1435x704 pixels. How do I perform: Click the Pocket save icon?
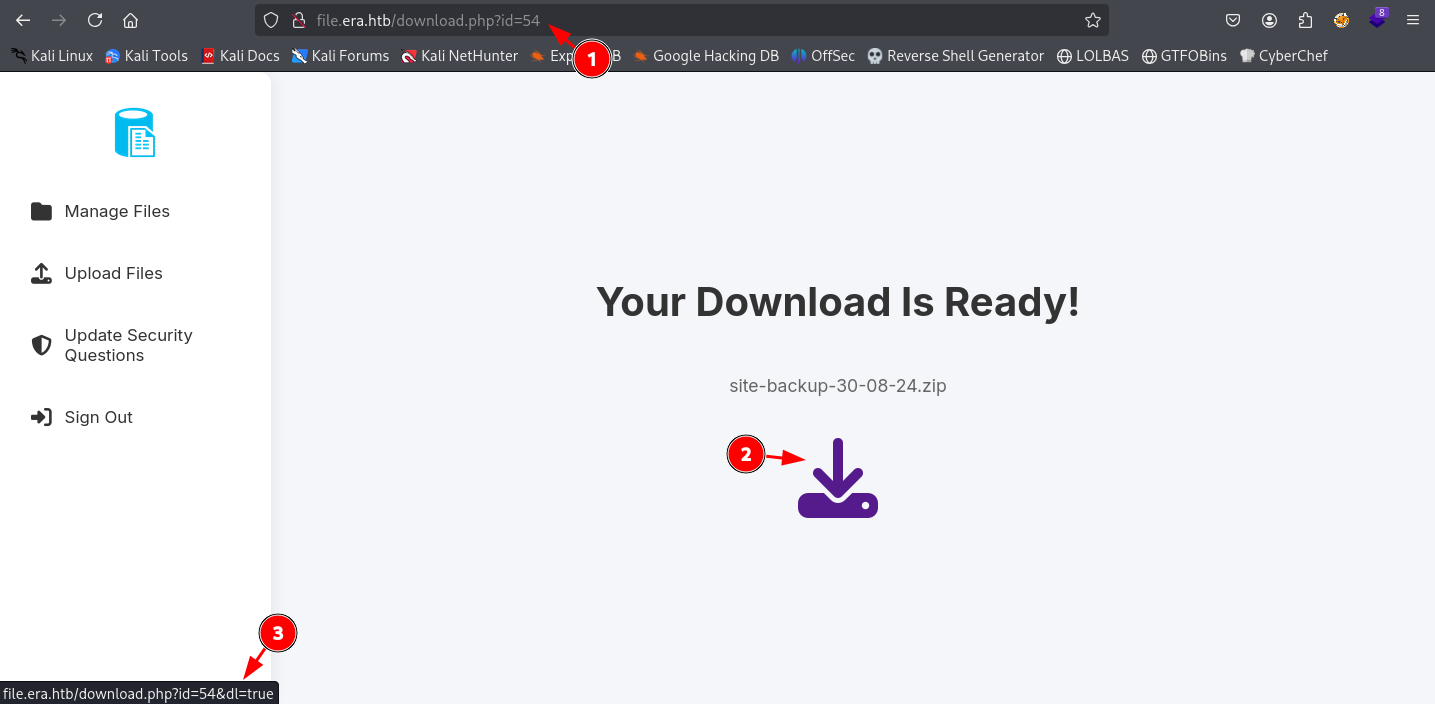coord(1233,20)
